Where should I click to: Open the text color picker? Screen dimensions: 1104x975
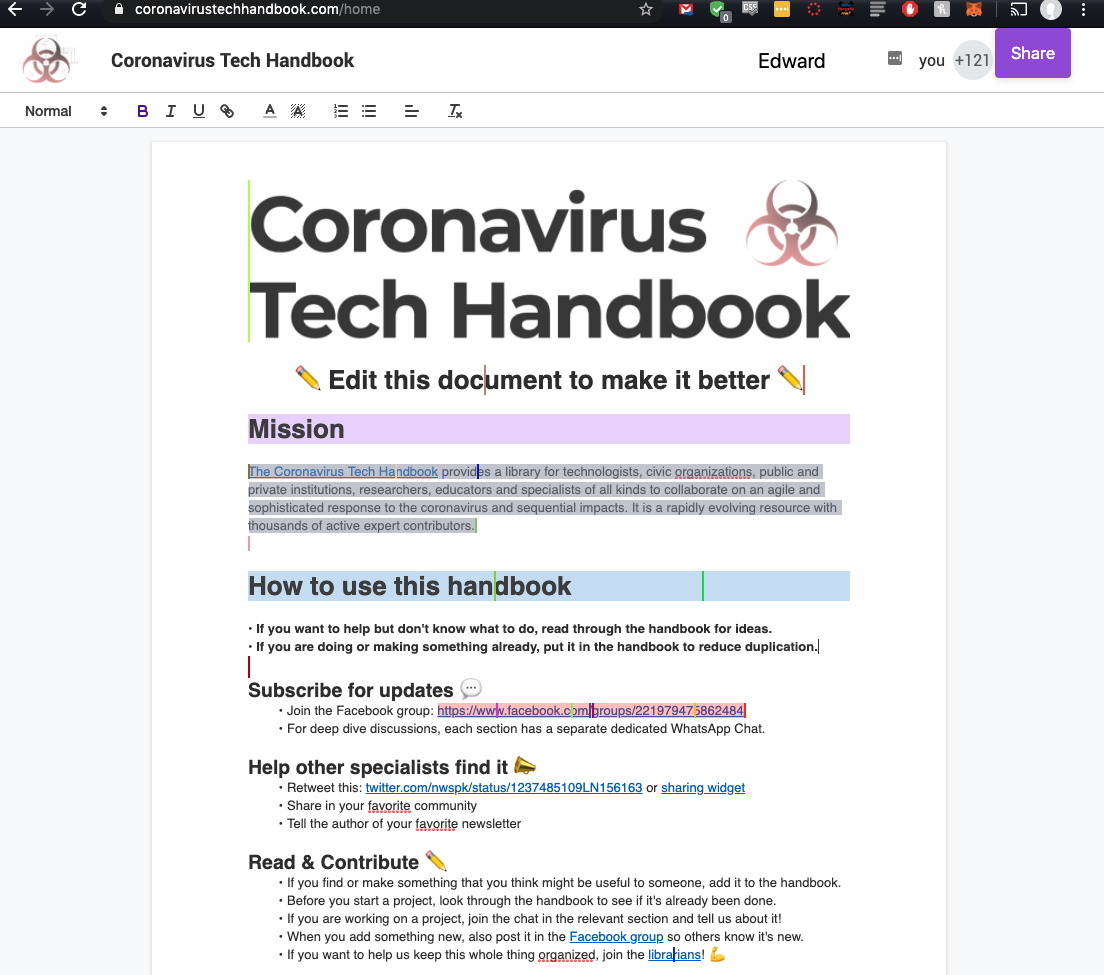[x=269, y=111]
